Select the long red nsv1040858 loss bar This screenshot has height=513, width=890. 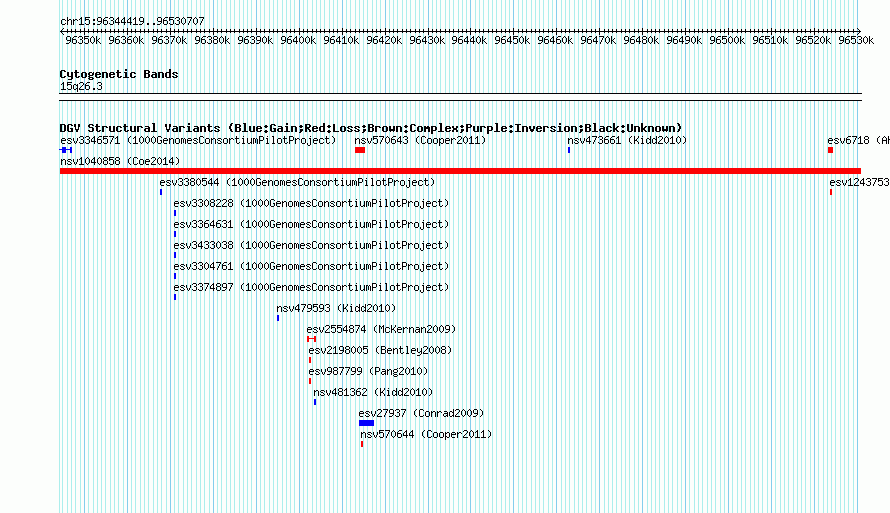click(x=460, y=171)
